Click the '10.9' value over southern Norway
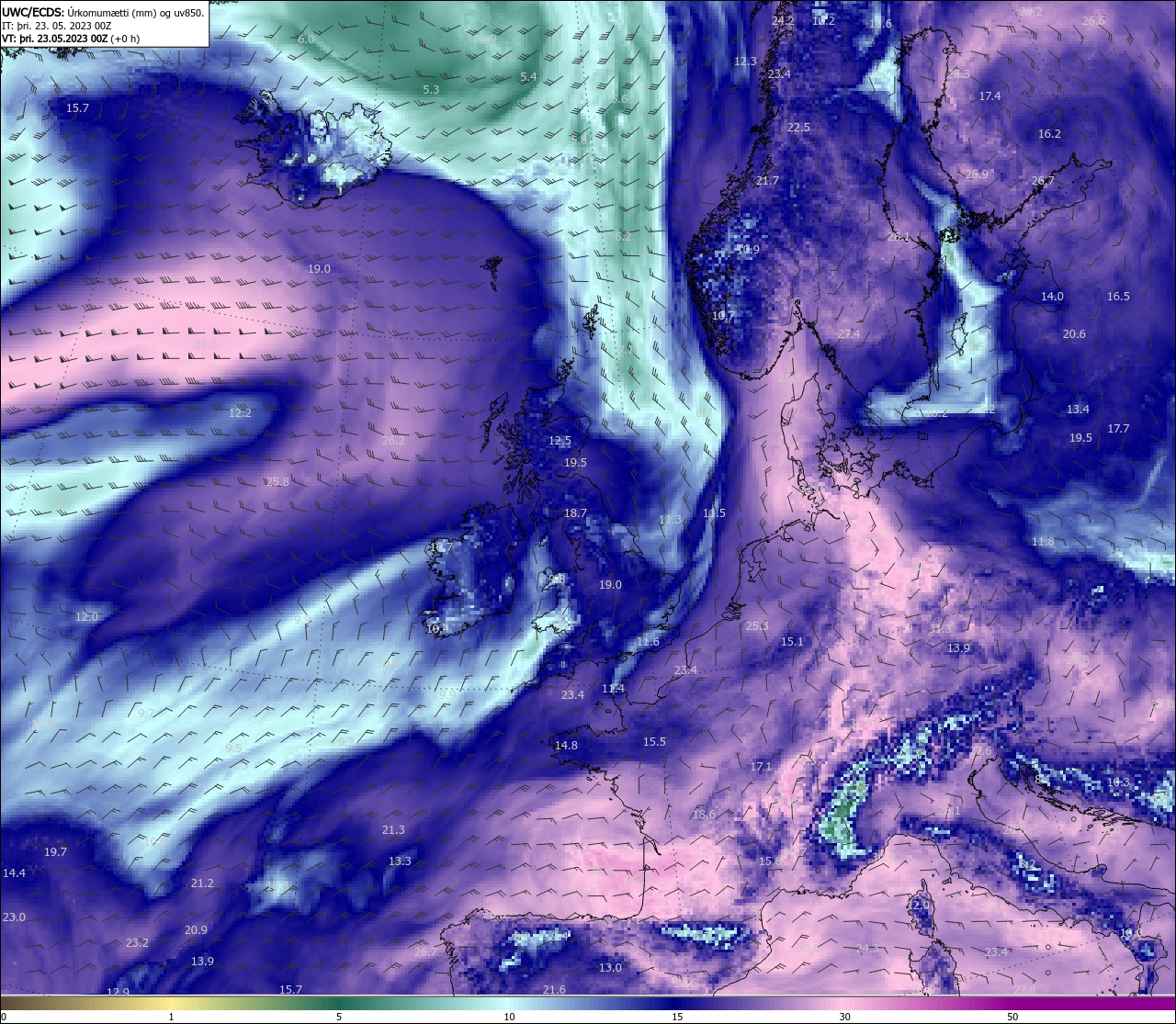This screenshot has width=1176, height=1024. coord(748,250)
